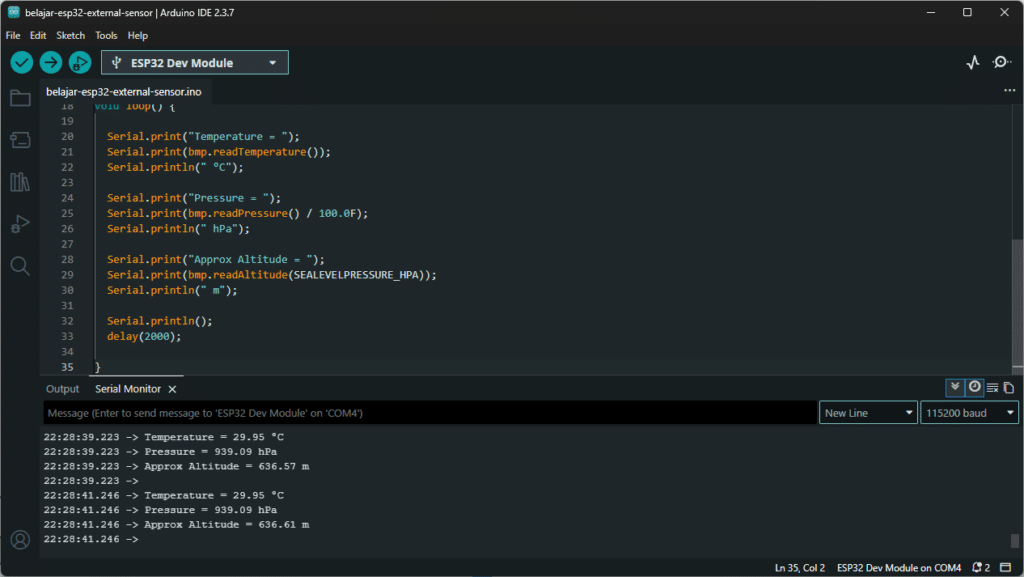Open Library Manager books icon
Viewport: 1024px width, 577px height.
click(20, 182)
